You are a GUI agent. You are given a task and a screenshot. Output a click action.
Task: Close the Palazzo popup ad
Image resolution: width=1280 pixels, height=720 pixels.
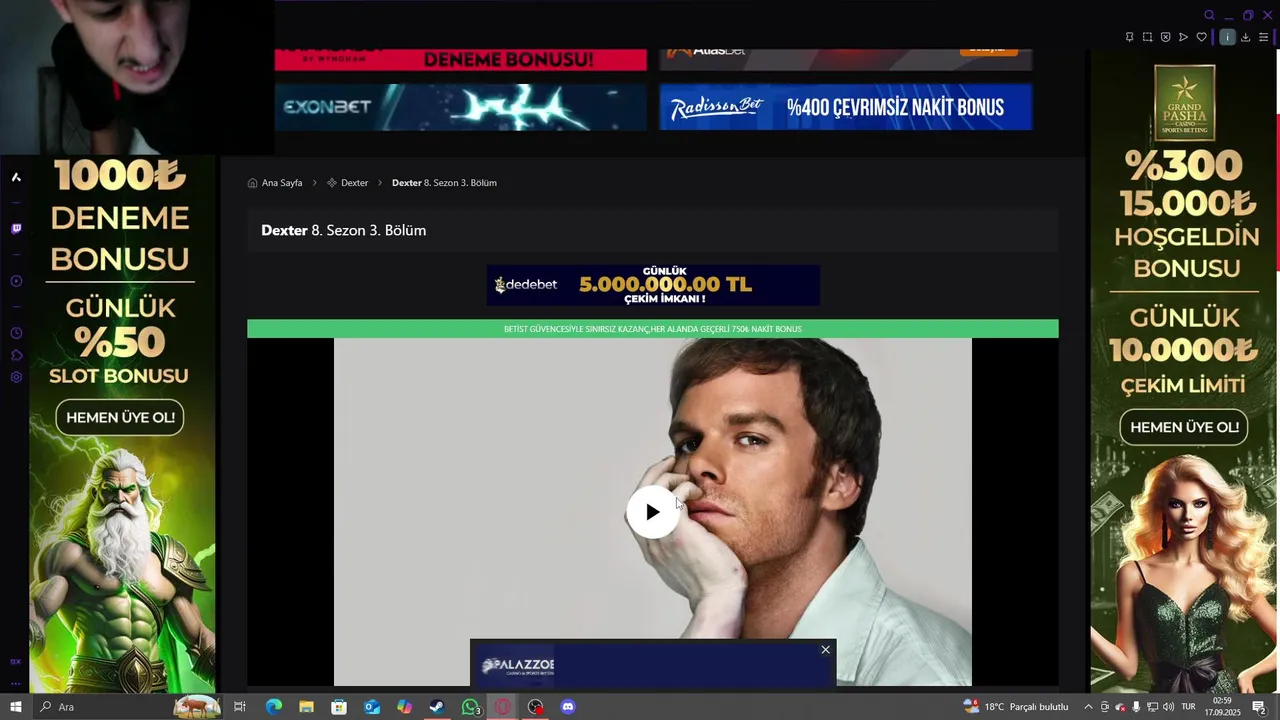825,650
